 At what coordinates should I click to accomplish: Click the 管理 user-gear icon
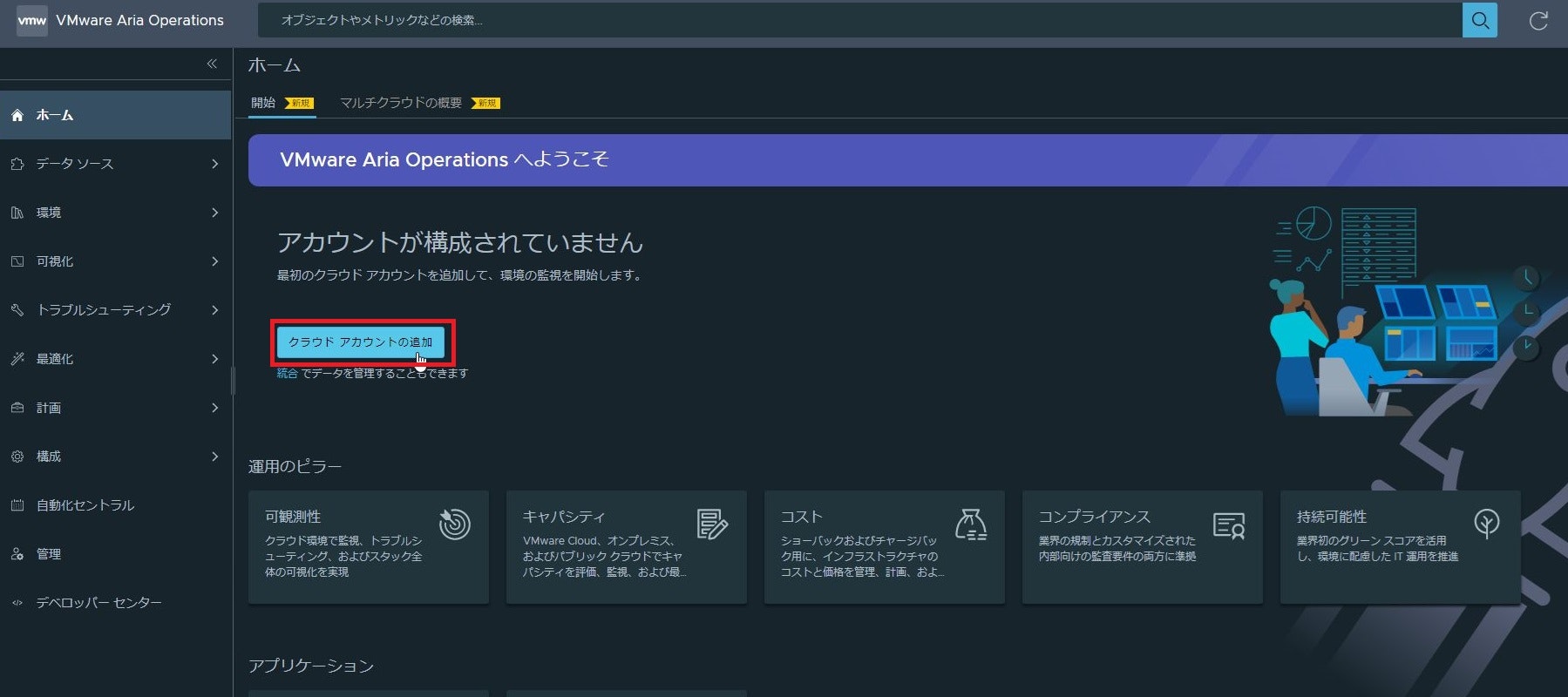coord(17,554)
